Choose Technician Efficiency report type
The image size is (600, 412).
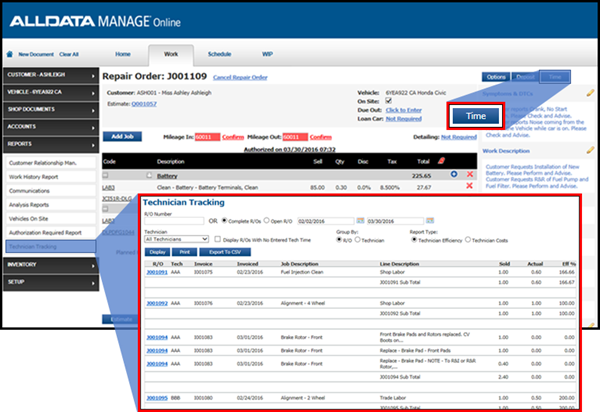pyautogui.click(x=414, y=240)
